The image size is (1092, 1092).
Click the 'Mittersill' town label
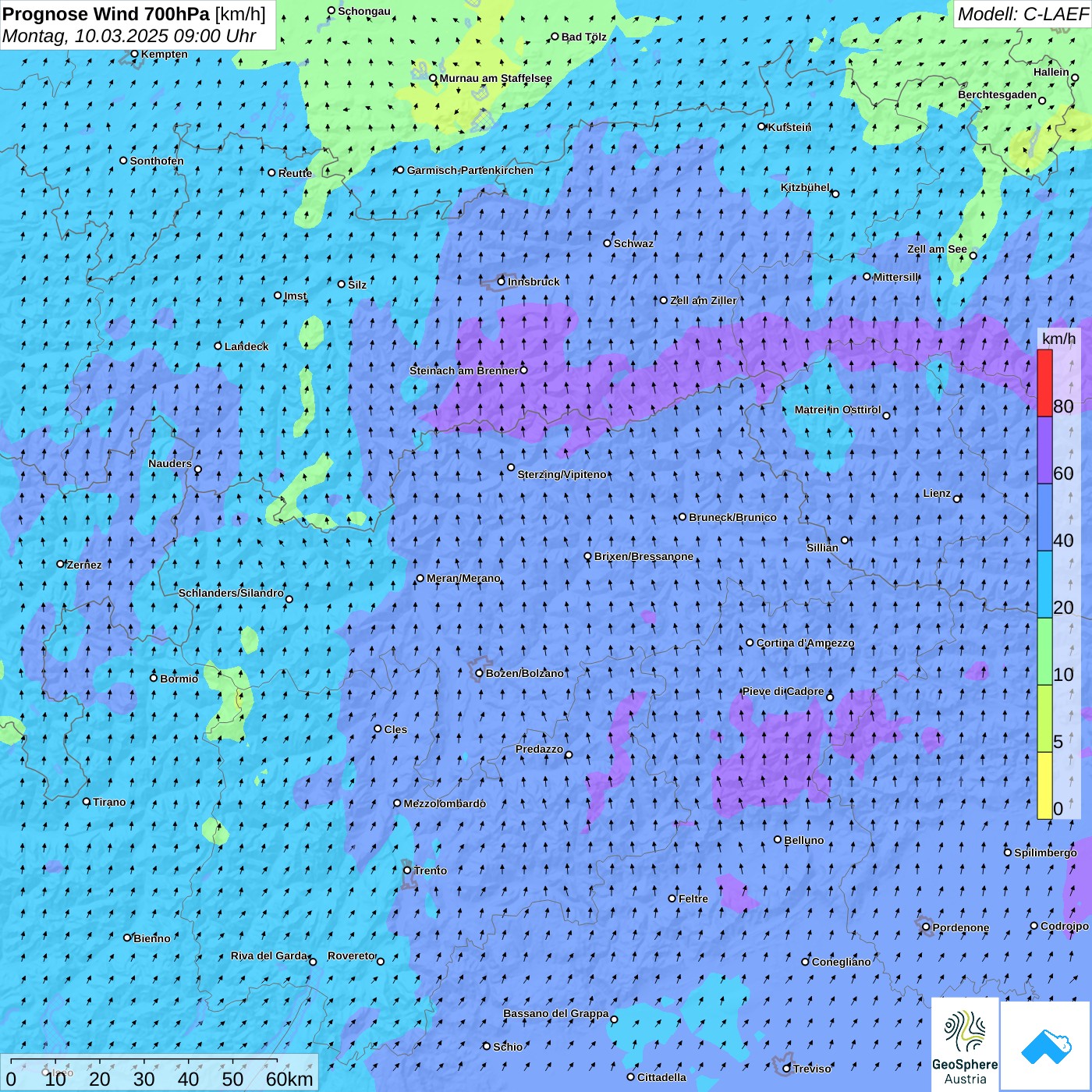tap(896, 277)
